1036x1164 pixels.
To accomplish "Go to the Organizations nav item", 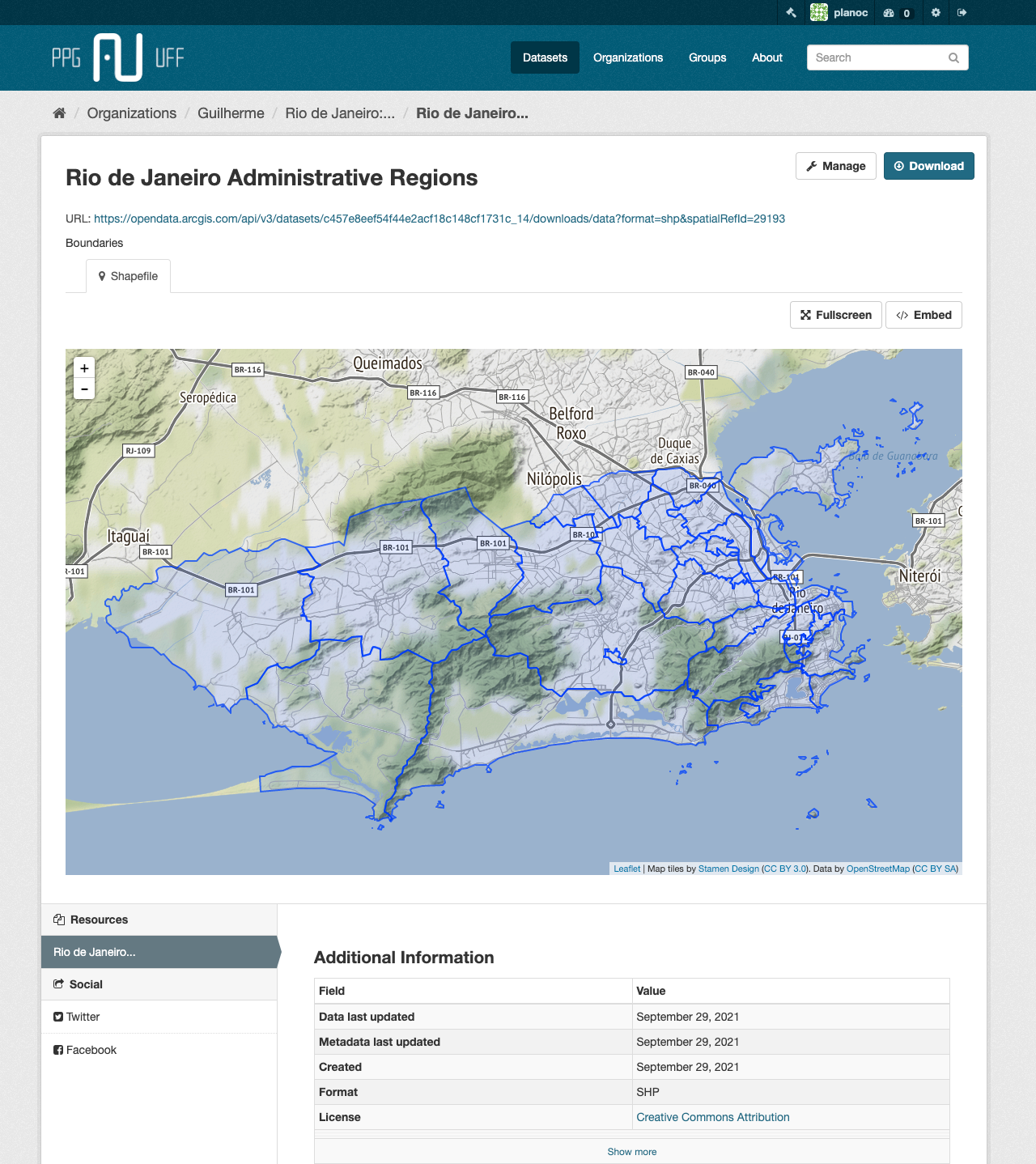I will tap(627, 57).
